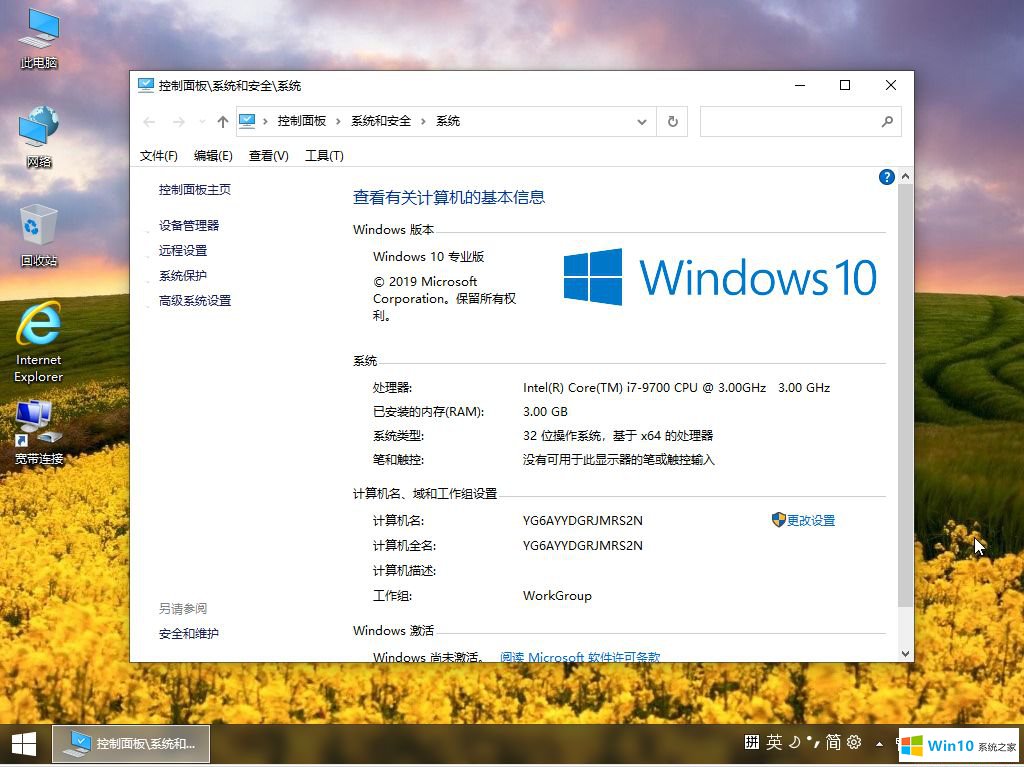Click the vertical scrollbar down arrow
Viewport: 1024px width, 767px height.
click(x=906, y=653)
